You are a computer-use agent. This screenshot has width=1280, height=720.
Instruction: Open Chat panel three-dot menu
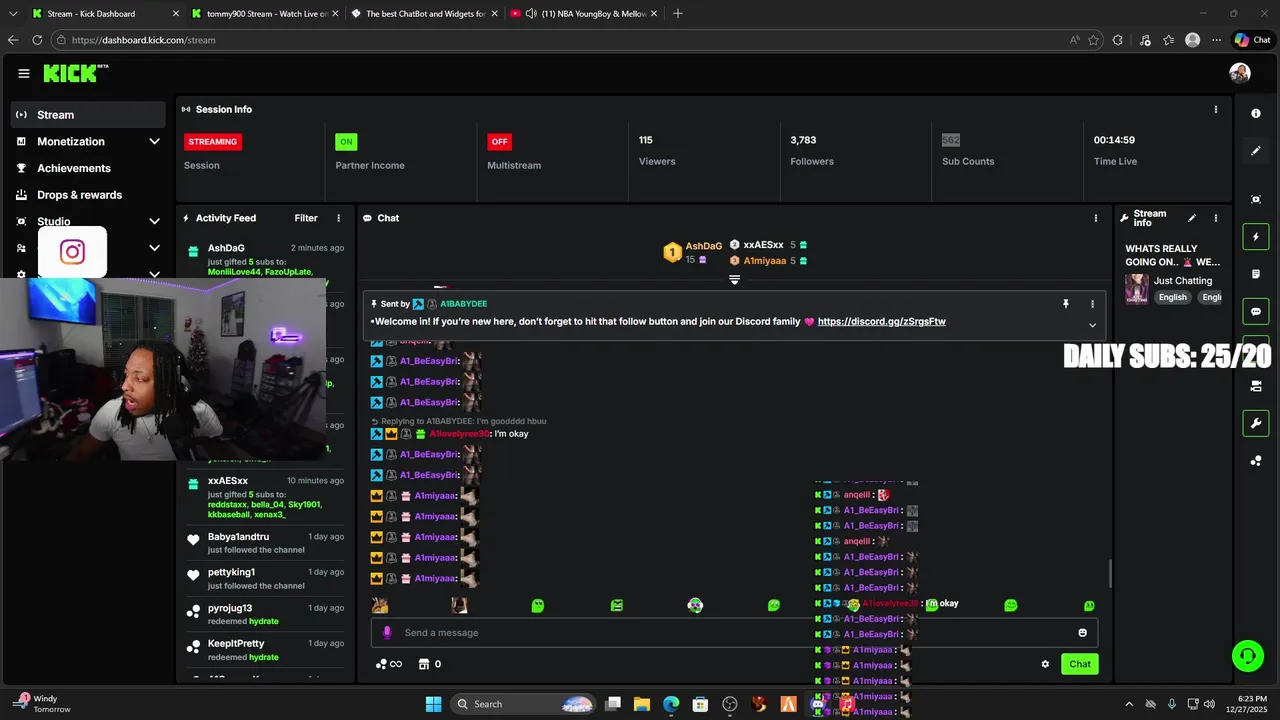1096,218
